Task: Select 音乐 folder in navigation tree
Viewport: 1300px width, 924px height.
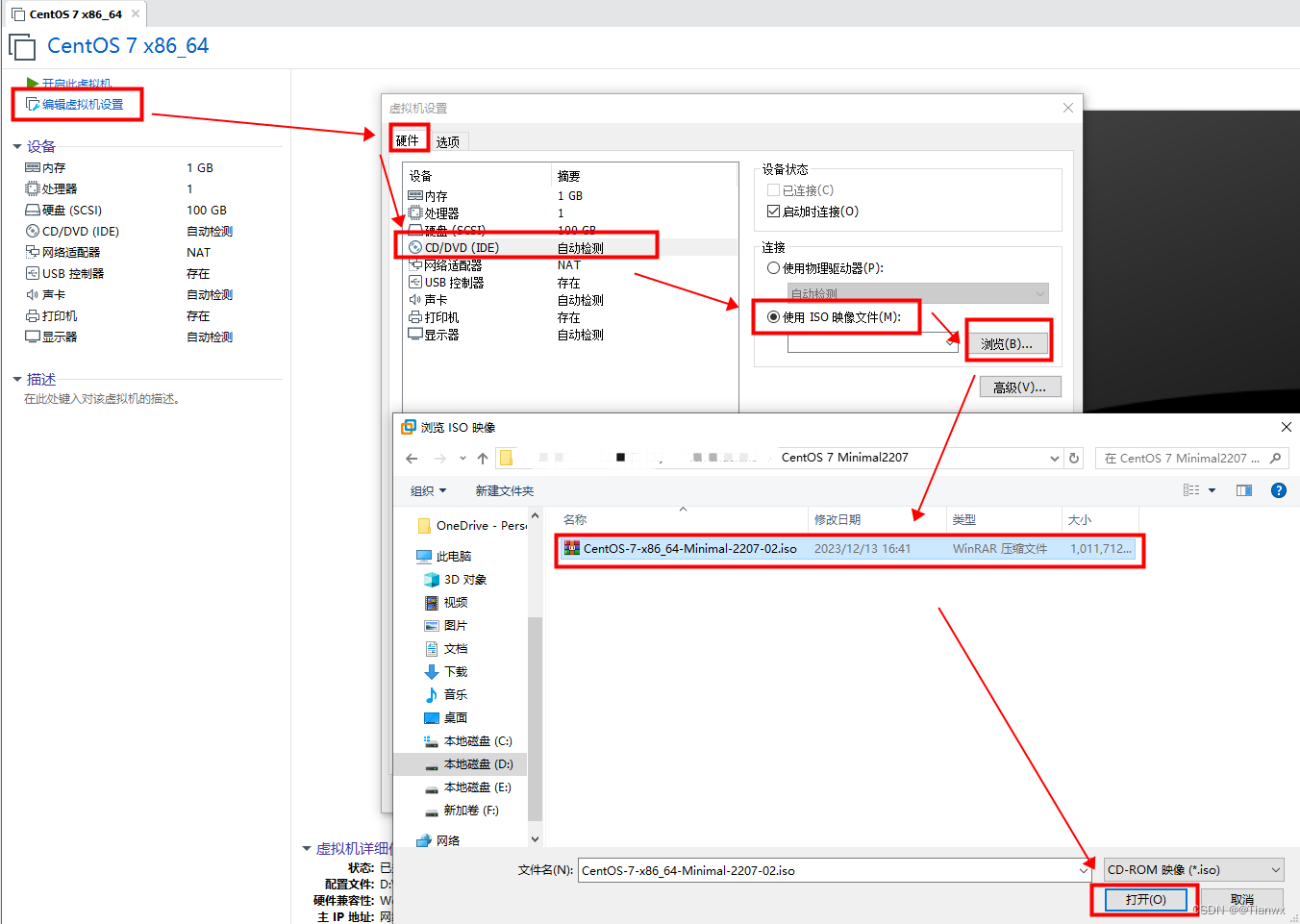Action: point(446,695)
